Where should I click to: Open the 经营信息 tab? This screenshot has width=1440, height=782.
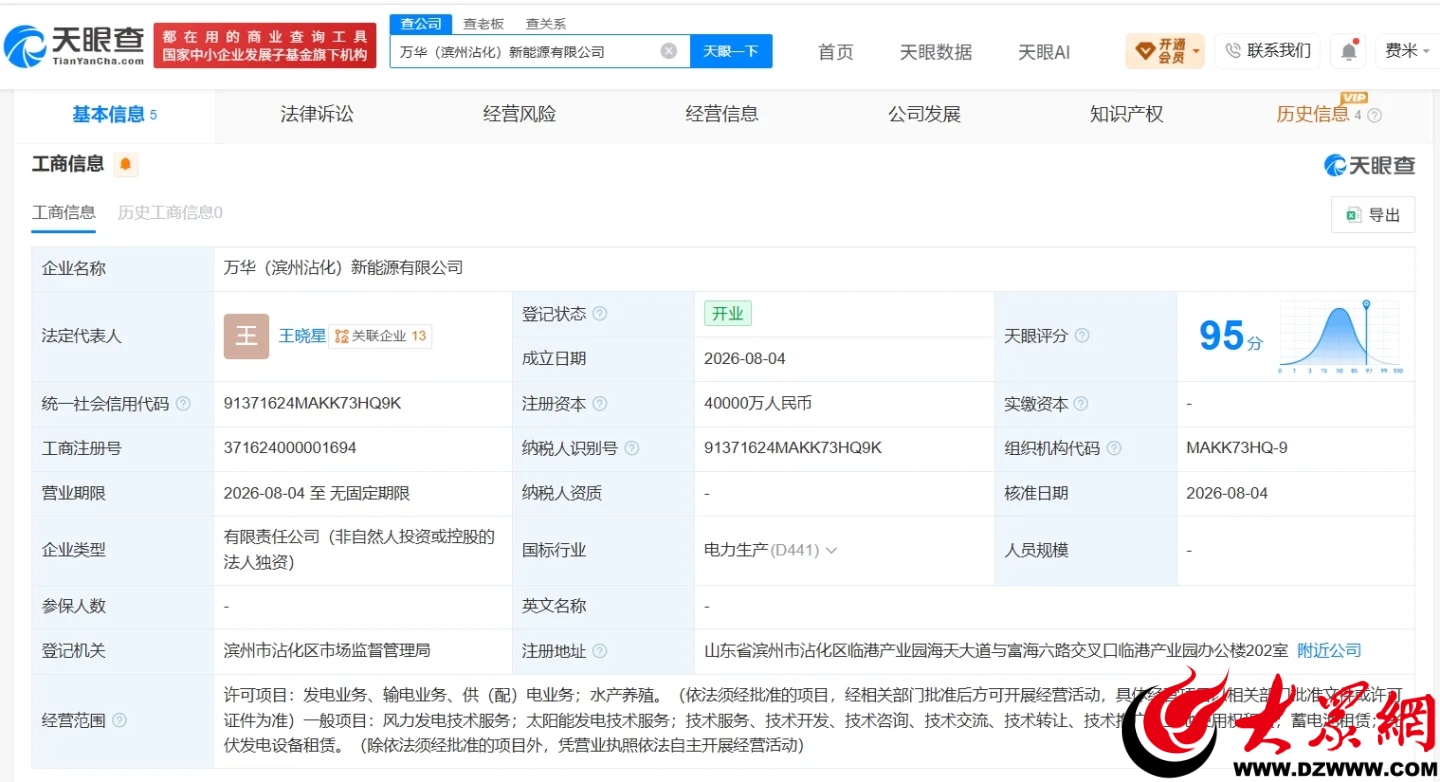pos(722,115)
